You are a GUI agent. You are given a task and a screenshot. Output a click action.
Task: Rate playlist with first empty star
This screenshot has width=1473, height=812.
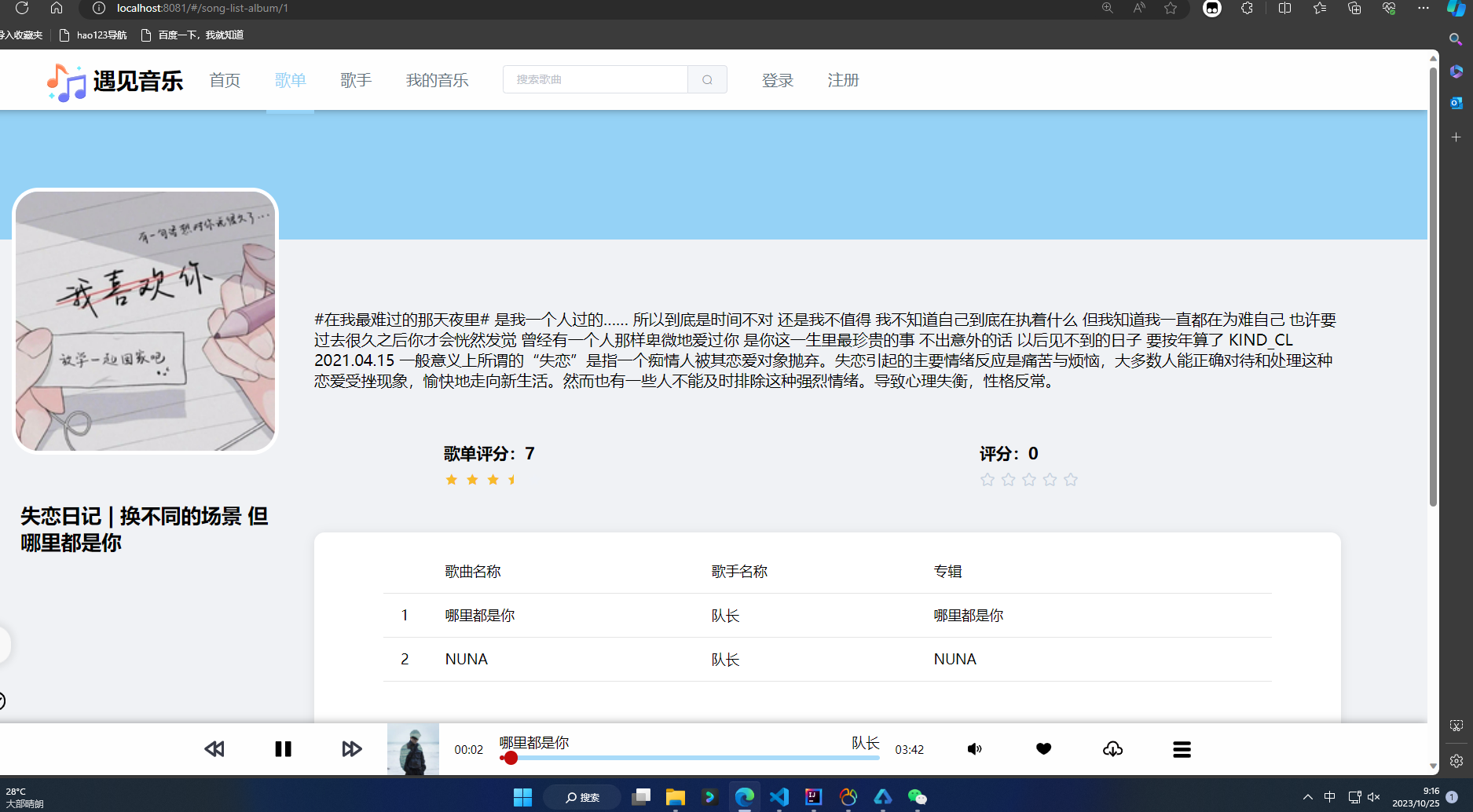click(987, 480)
